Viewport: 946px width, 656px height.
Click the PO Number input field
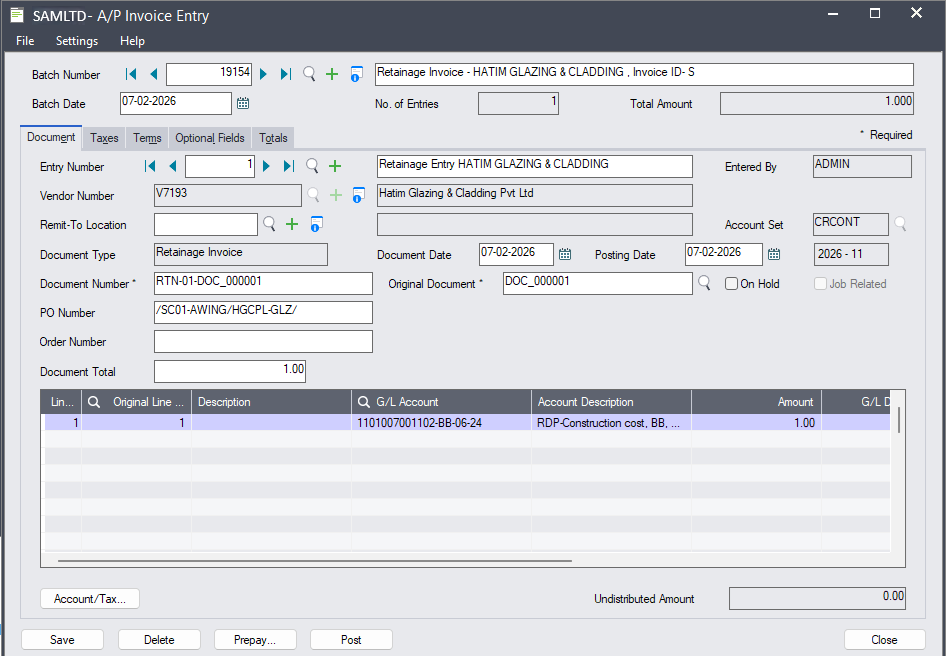tap(263, 313)
